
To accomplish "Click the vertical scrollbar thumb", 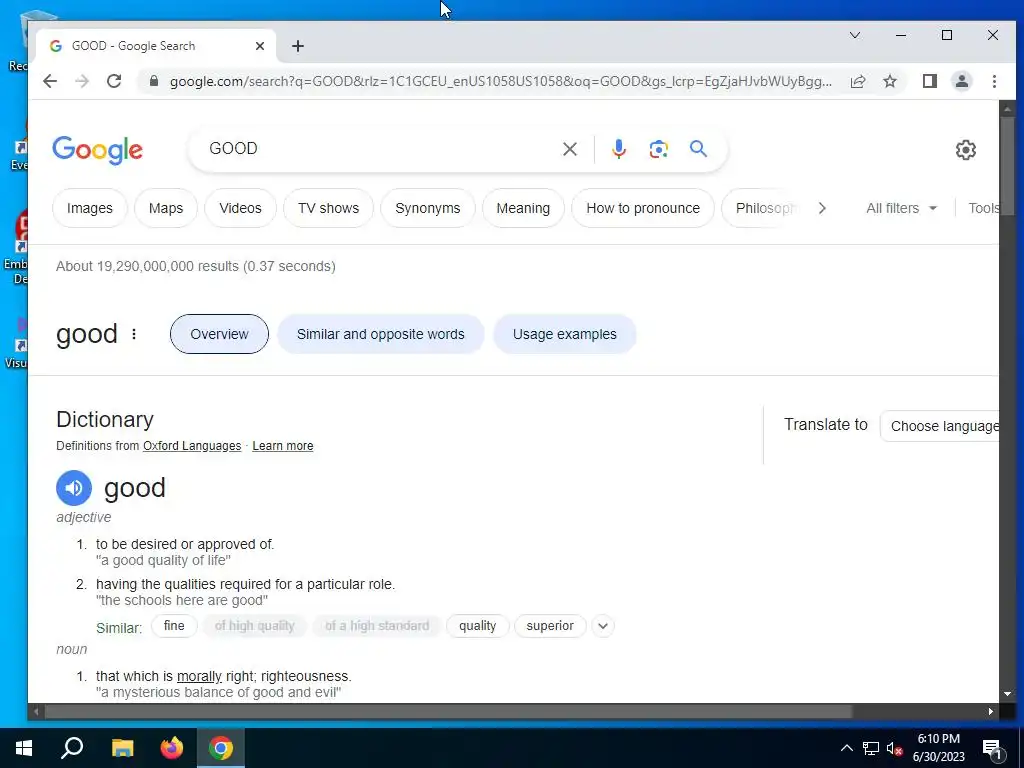I will pos(1007,166).
